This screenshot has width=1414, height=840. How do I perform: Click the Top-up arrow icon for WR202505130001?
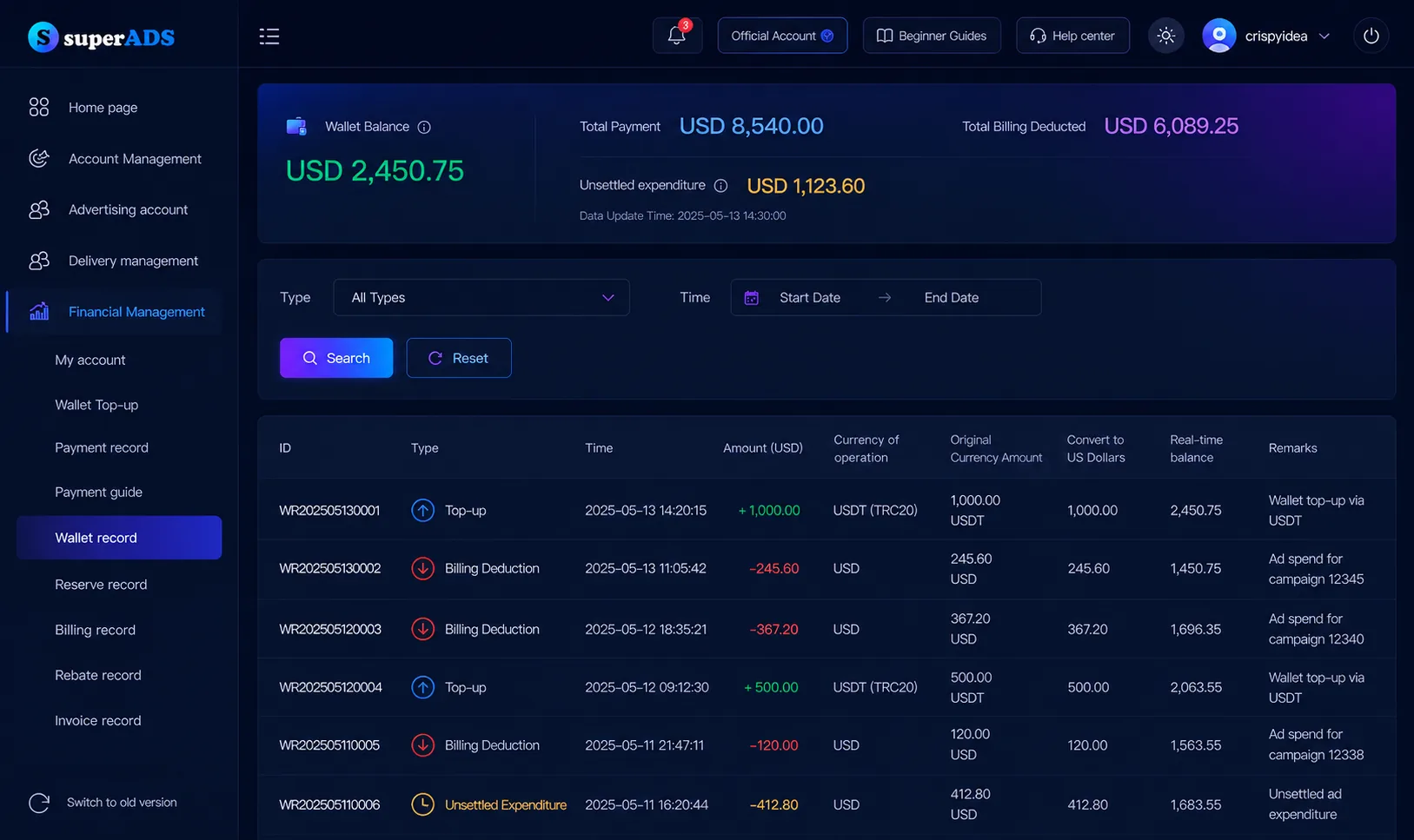pyautogui.click(x=422, y=510)
